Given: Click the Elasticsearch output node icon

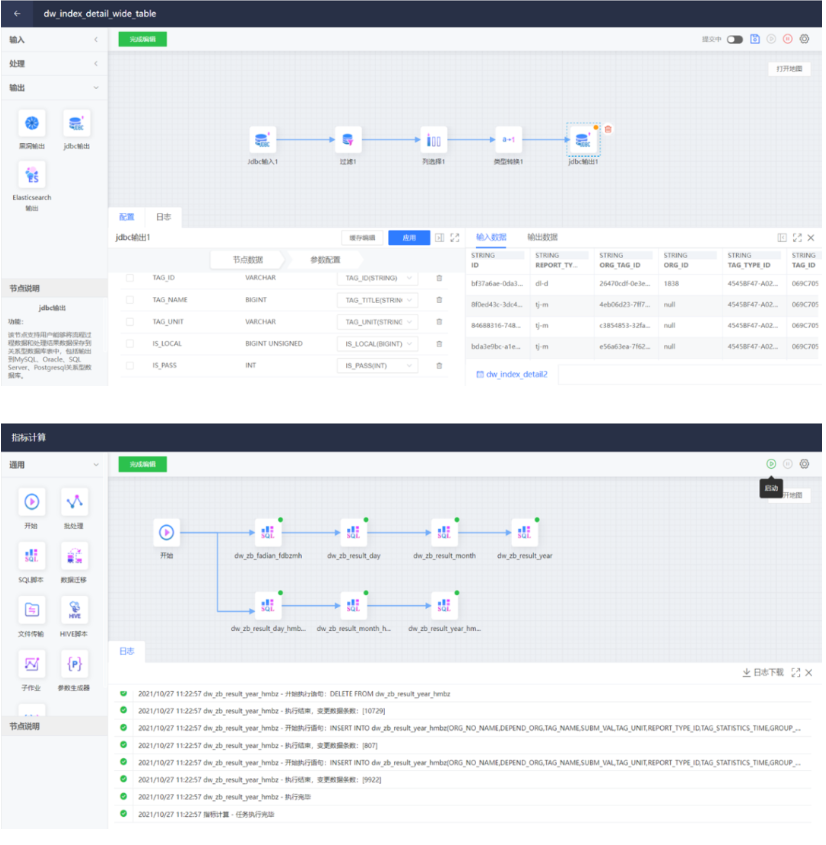Looking at the screenshot, I should tap(32, 175).
